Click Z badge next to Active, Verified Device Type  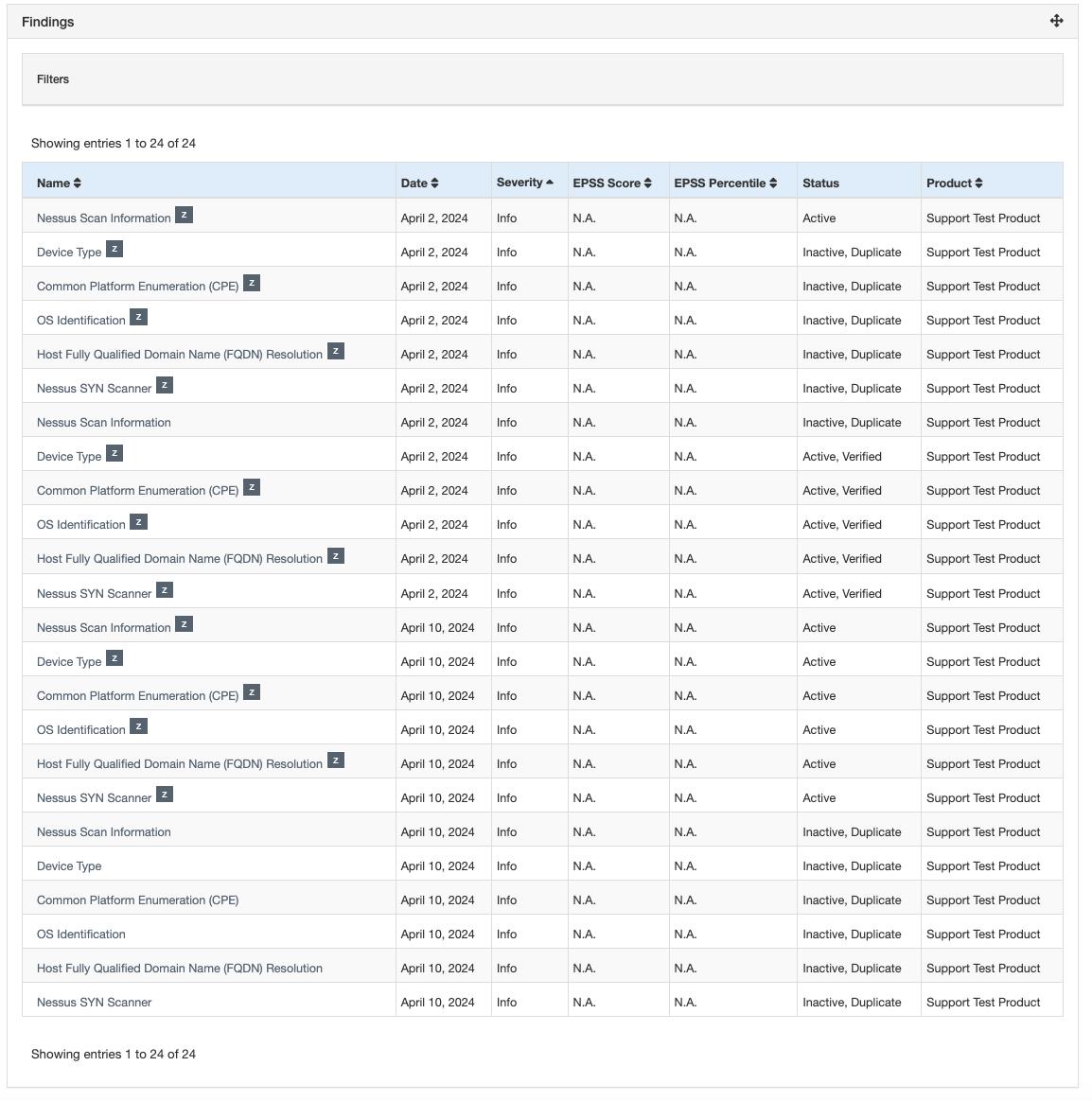click(x=114, y=454)
